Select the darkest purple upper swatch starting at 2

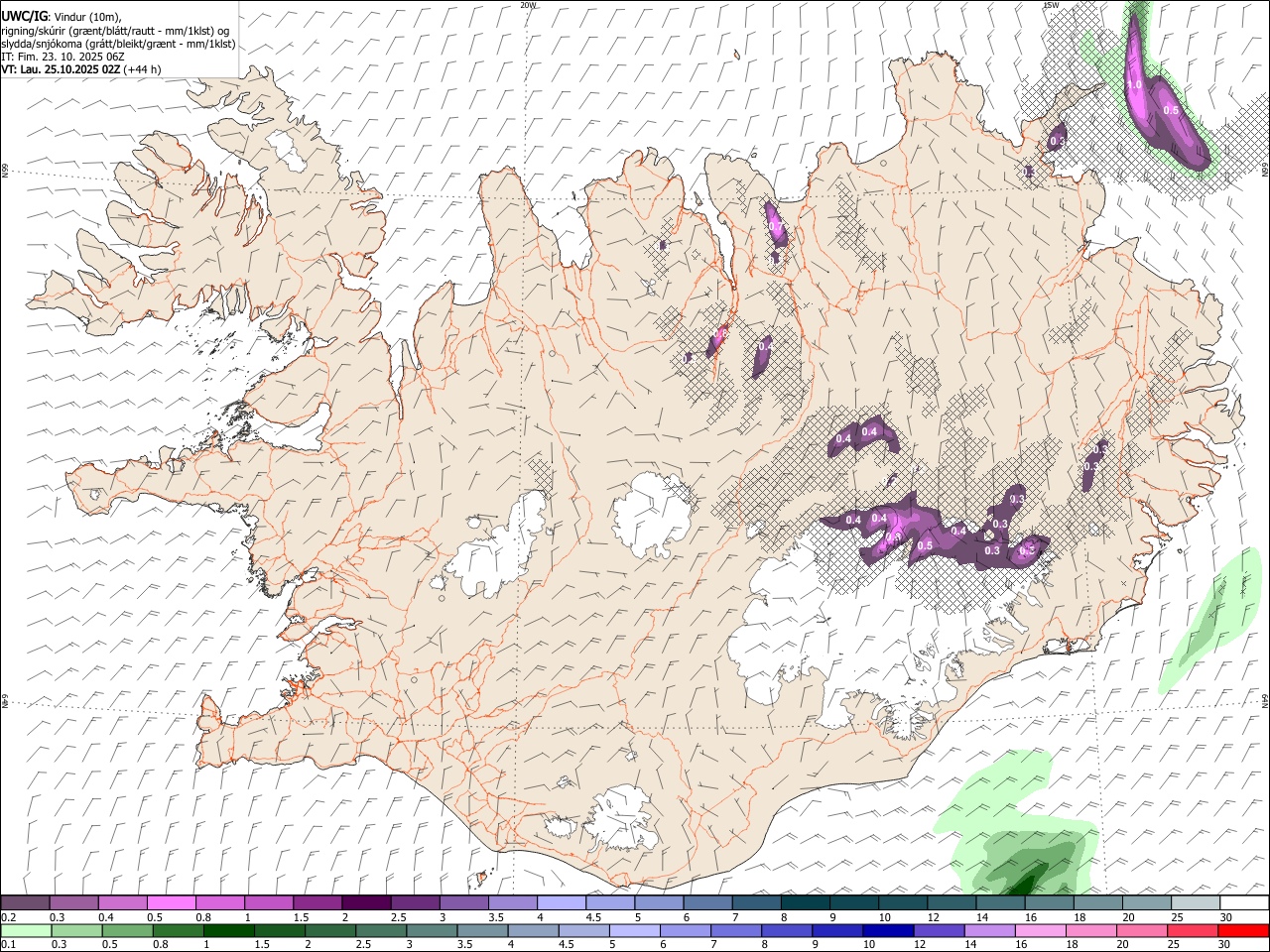click(366, 902)
